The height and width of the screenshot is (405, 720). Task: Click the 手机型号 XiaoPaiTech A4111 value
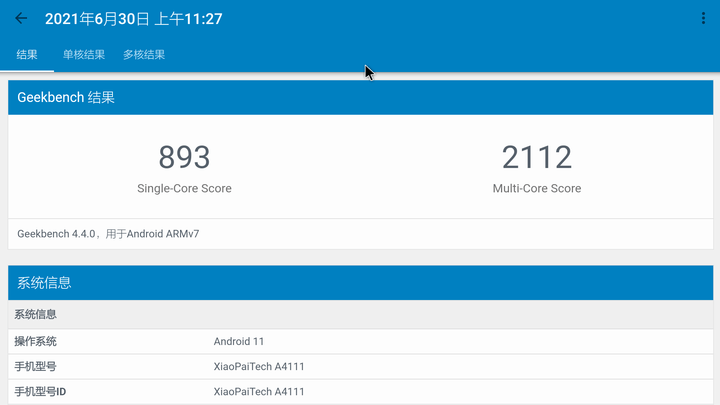click(x=259, y=366)
